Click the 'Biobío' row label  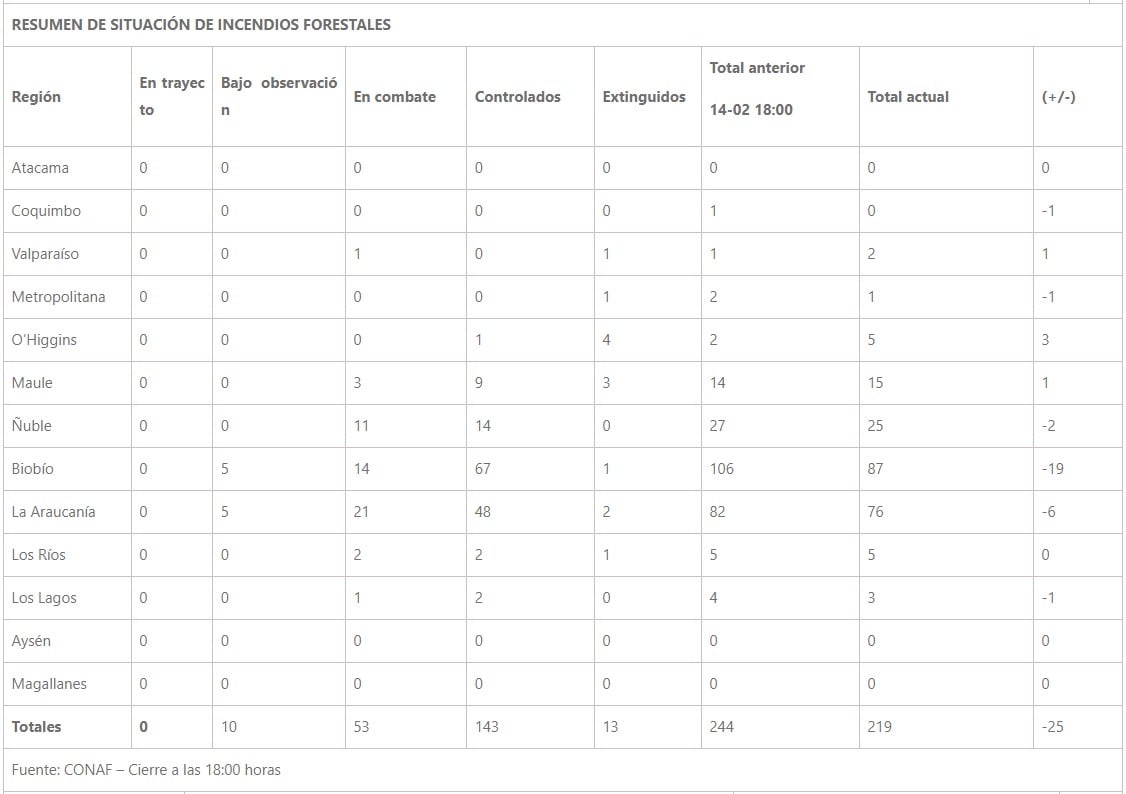[33, 468]
